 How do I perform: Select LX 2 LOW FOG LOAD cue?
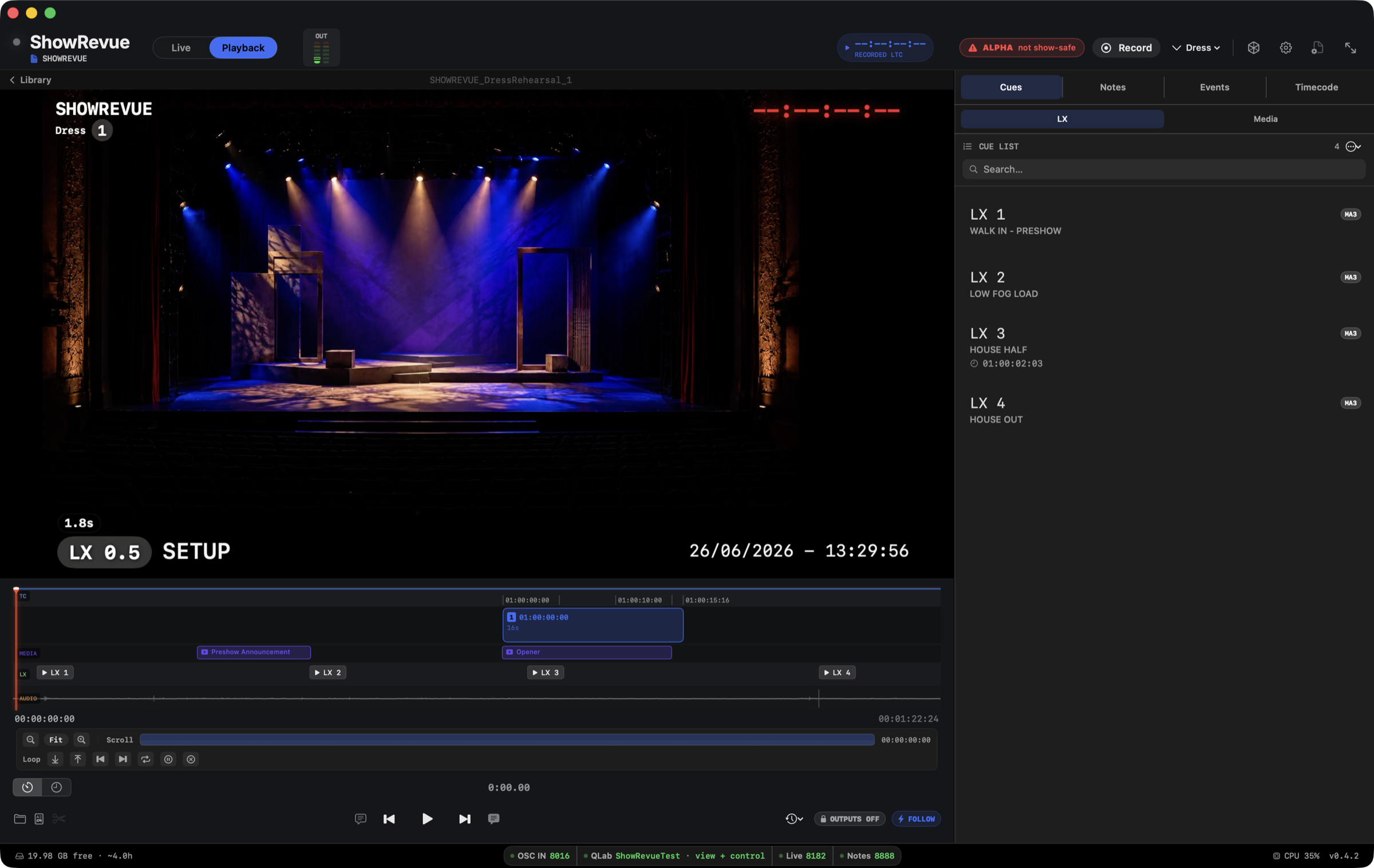(x=1163, y=284)
